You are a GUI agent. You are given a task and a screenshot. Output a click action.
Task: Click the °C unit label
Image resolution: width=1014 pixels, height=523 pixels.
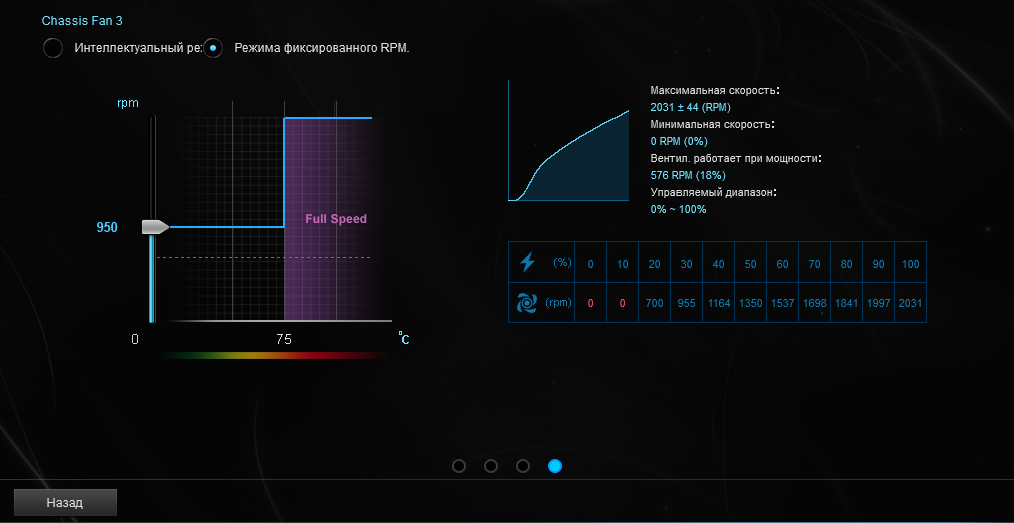coord(404,338)
